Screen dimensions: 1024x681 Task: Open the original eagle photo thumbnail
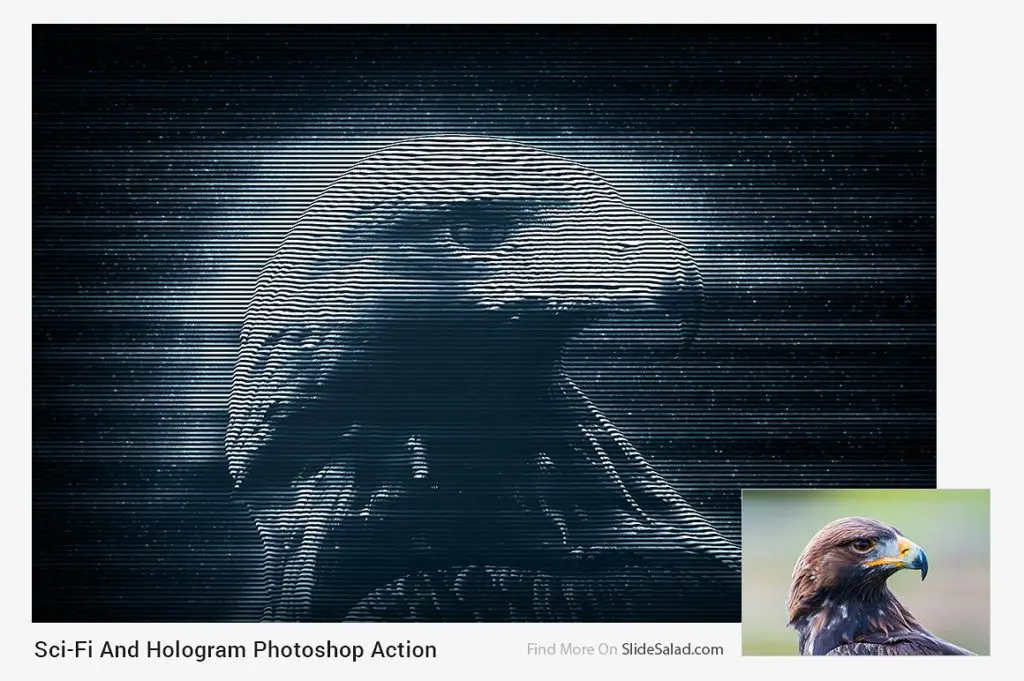click(866, 572)
